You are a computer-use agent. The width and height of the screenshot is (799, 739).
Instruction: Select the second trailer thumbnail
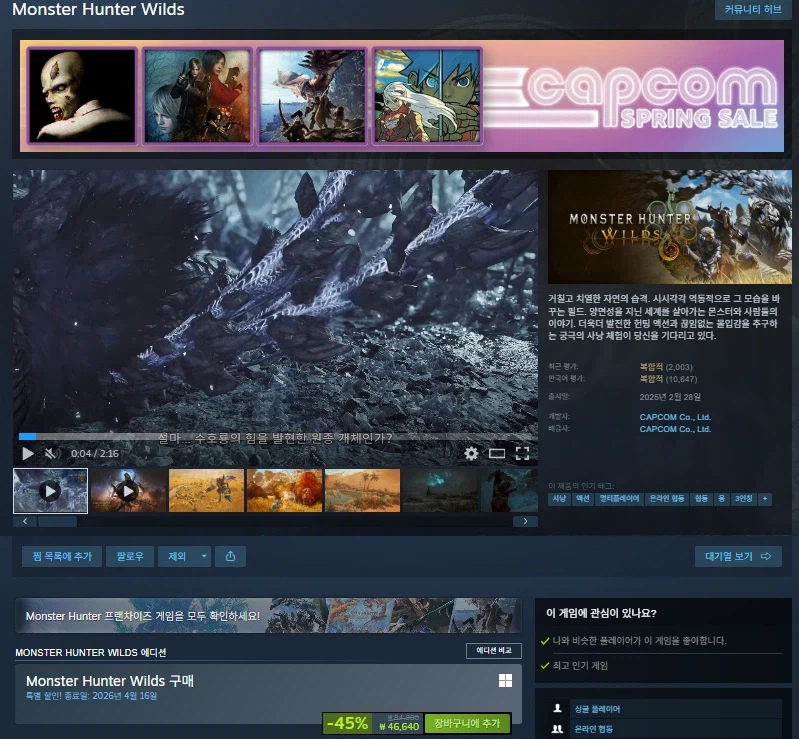click(x=128, y=491)
